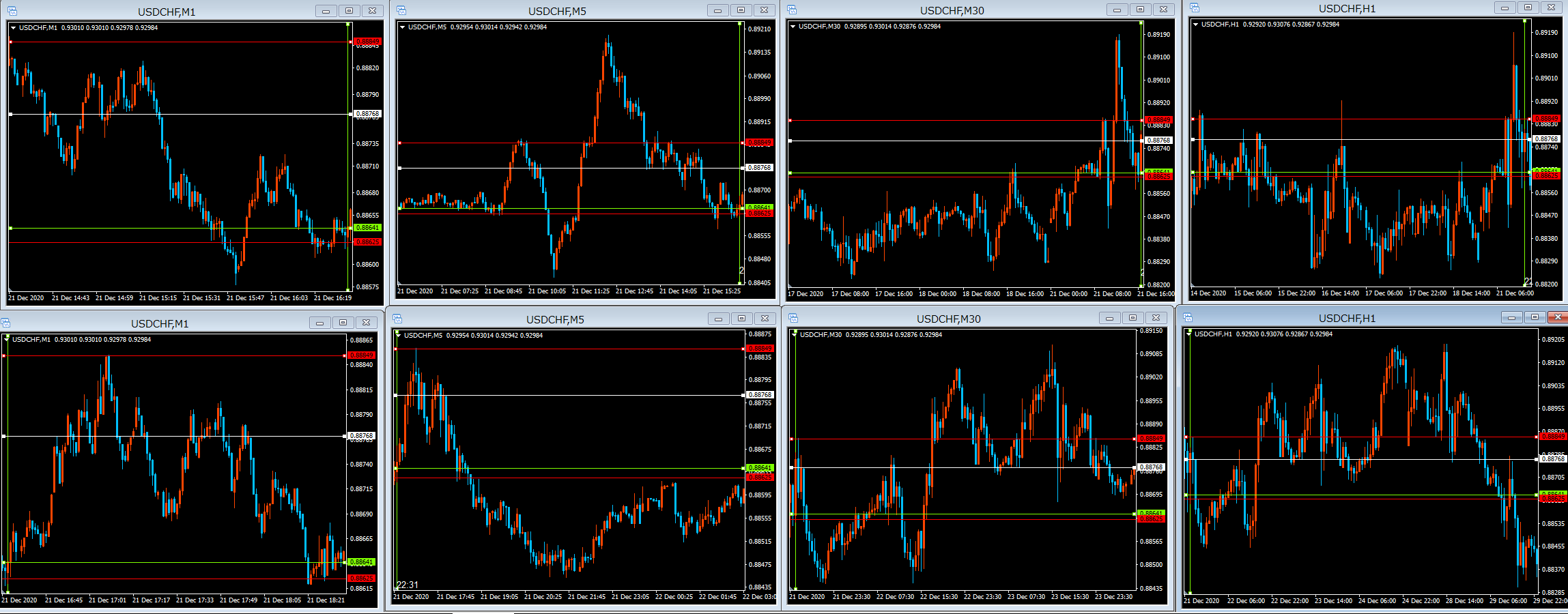Open the lower USDCHF,M30 window system icon

pos(793,318)
